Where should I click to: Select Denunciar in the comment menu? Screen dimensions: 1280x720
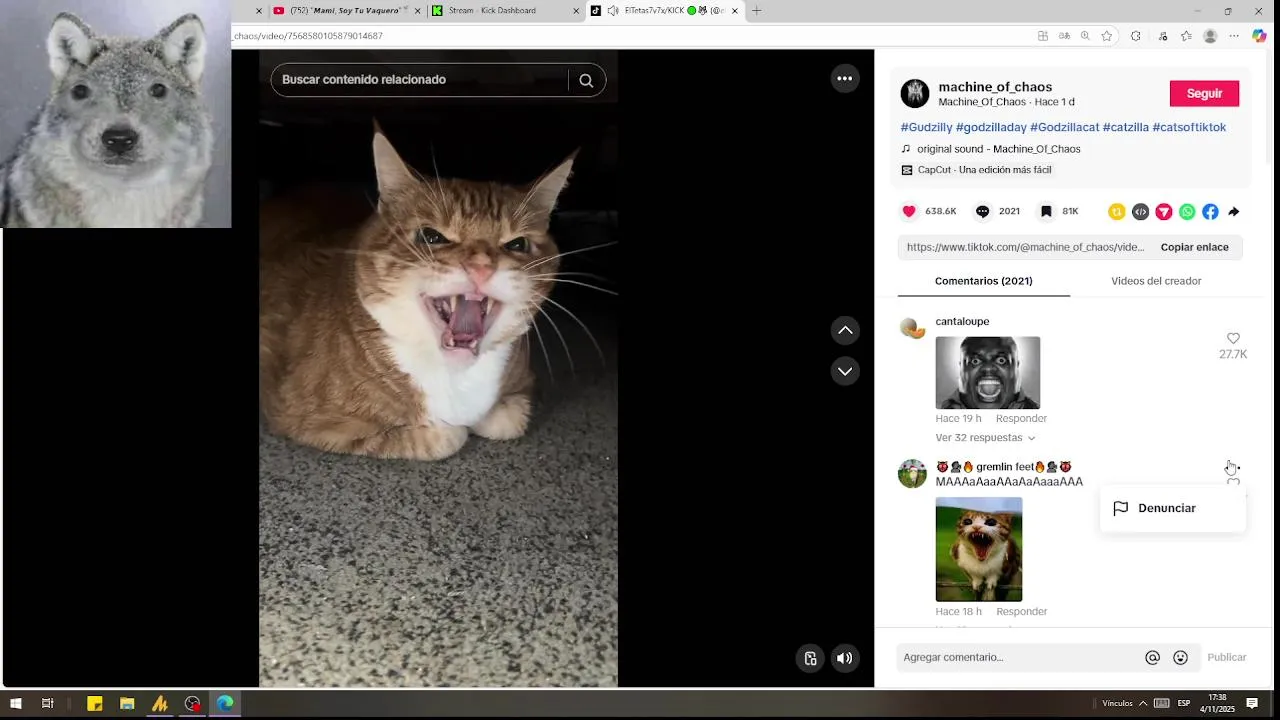[x=1173, y=508]
